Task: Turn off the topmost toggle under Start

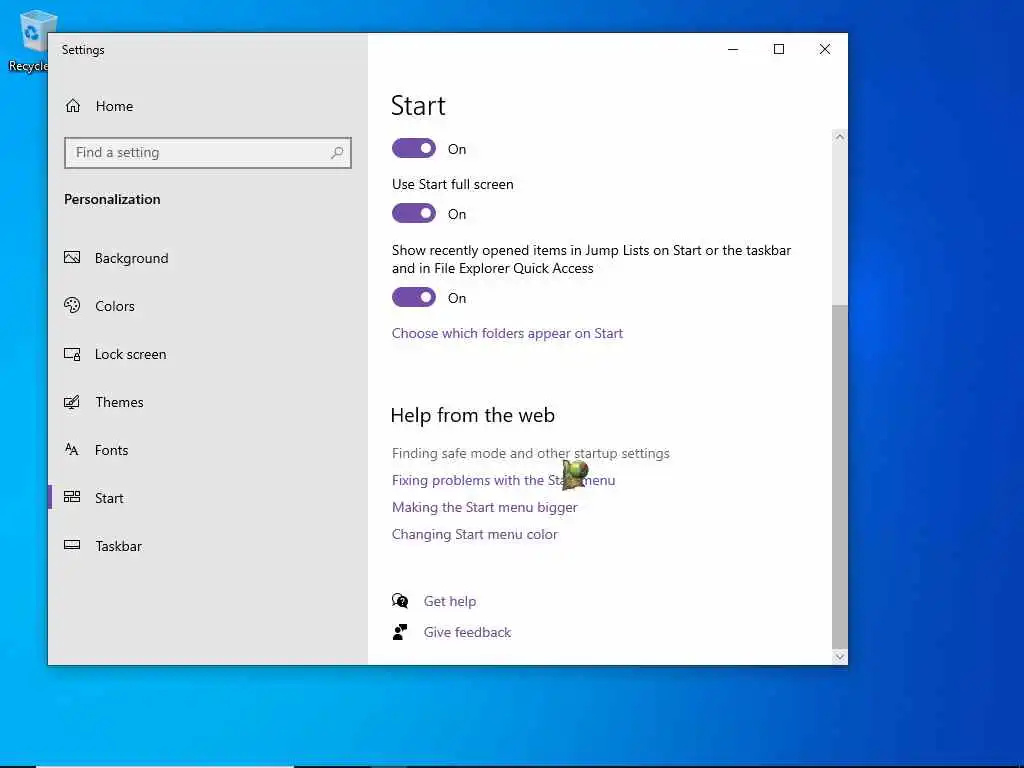Action: click(x=413, y=148)
